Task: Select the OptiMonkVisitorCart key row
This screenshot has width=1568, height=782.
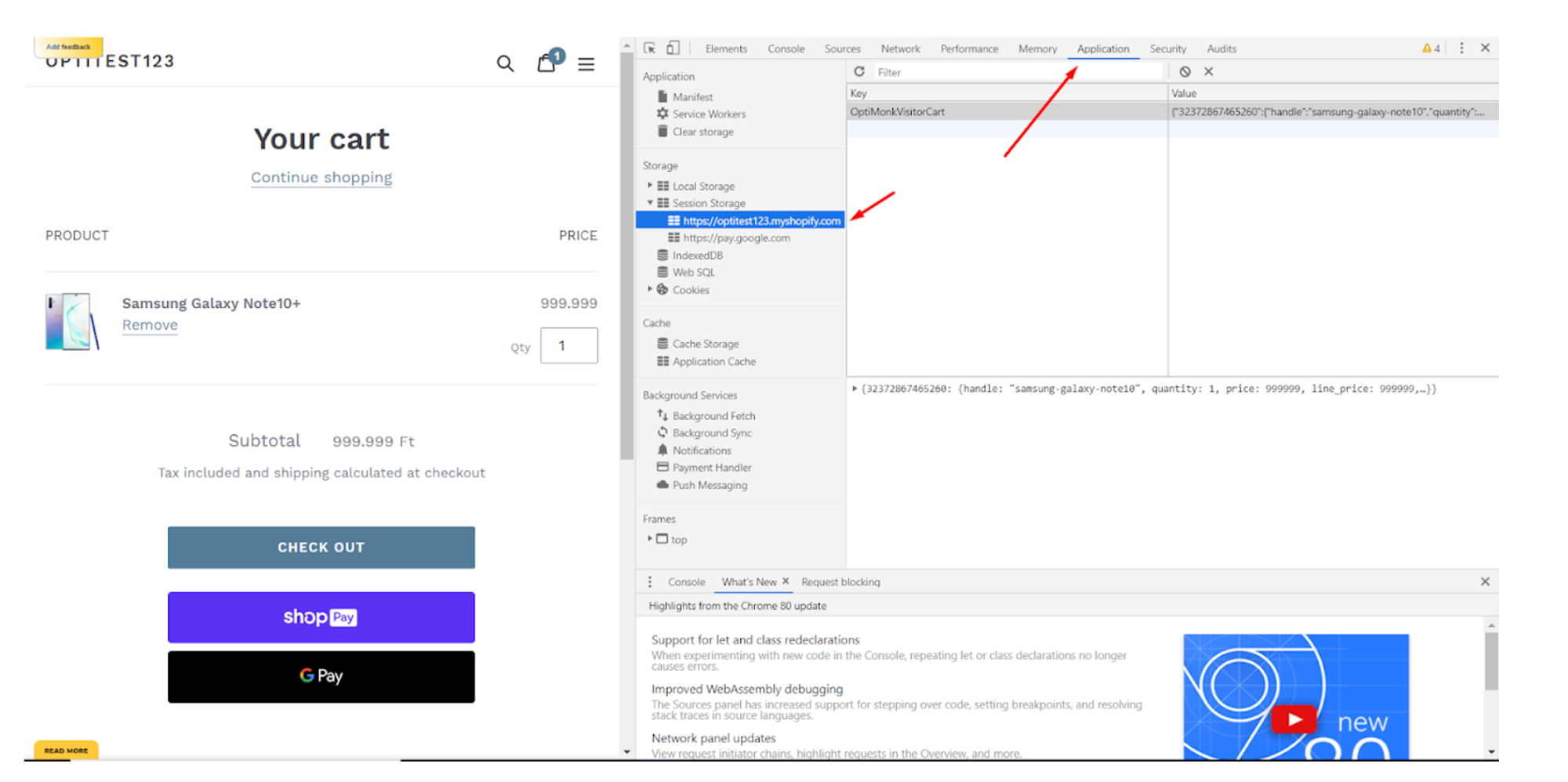Action: pos(1172,112)
